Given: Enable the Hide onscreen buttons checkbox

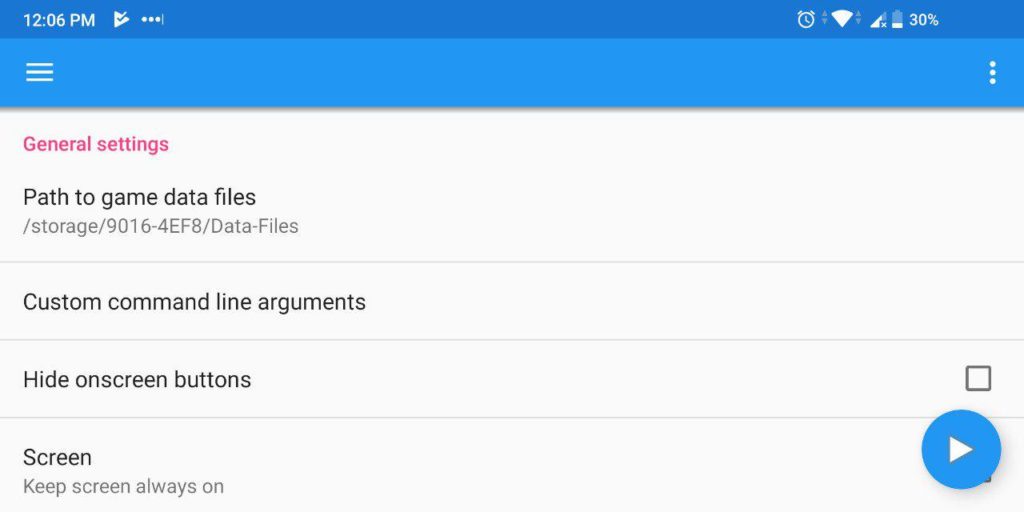Looking at the screenshot, I should pos(978,379).
